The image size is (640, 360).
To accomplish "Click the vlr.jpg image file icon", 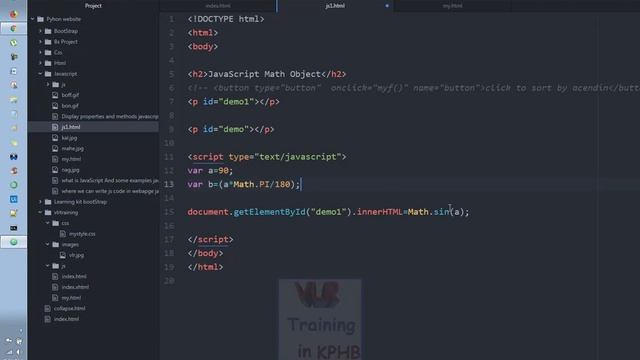I will [x=62, y=255].
